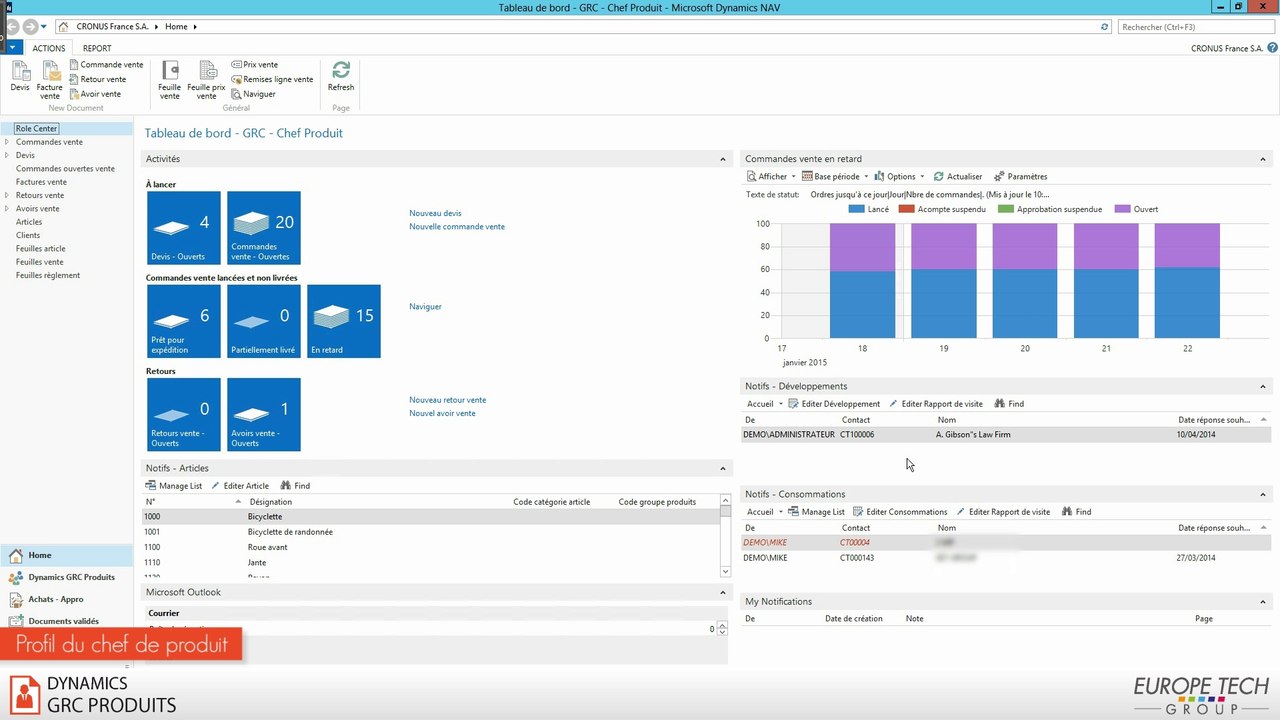Screen dimensions: 1280x720
Task: Click the Ouvert legend color swatch
Action: pos(1122,209)
